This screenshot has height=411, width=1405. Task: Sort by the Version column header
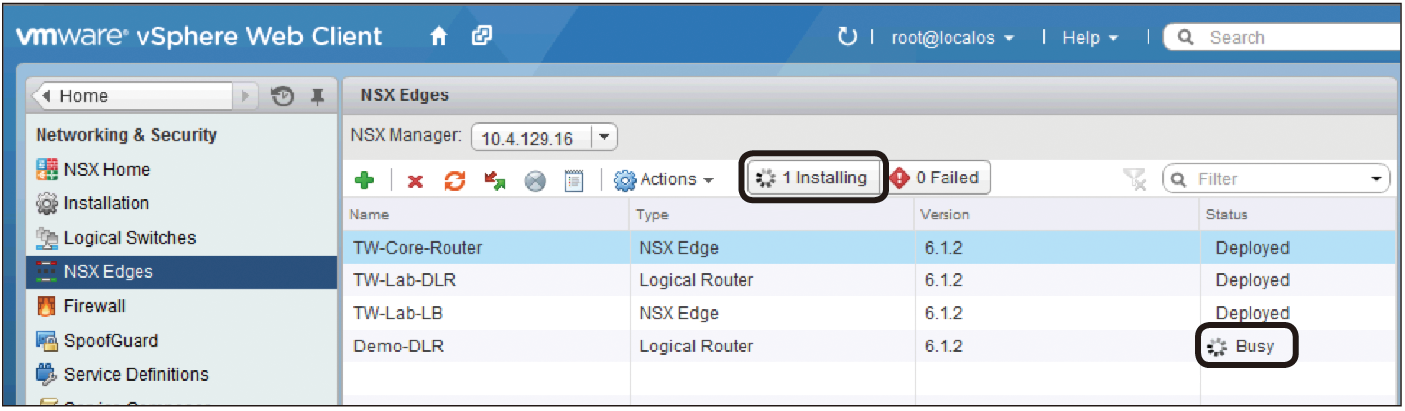tap(1057, 214)
